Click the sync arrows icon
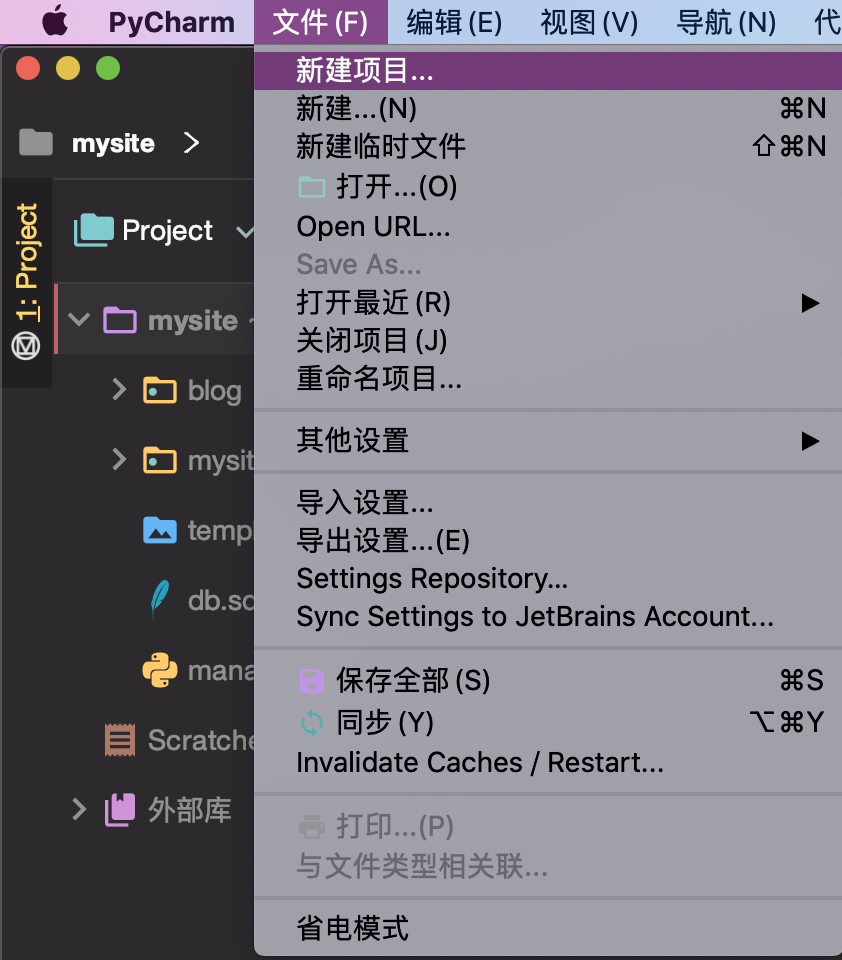This screenshot has width=842, height=960. pyautogui.click(x=312, y=722)
